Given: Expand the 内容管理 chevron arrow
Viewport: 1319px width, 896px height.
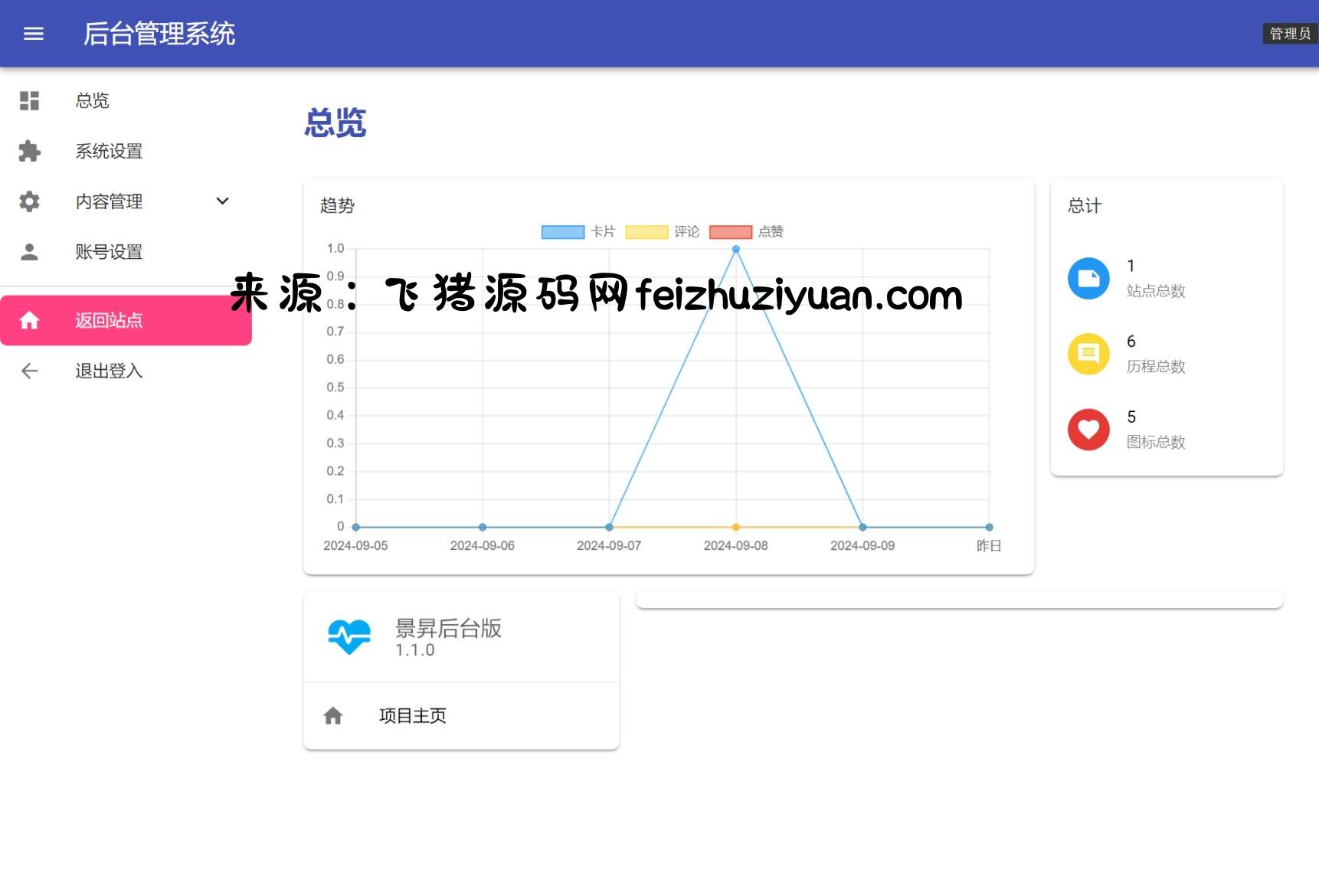Looking at the screenshot, I should (223, 201).
